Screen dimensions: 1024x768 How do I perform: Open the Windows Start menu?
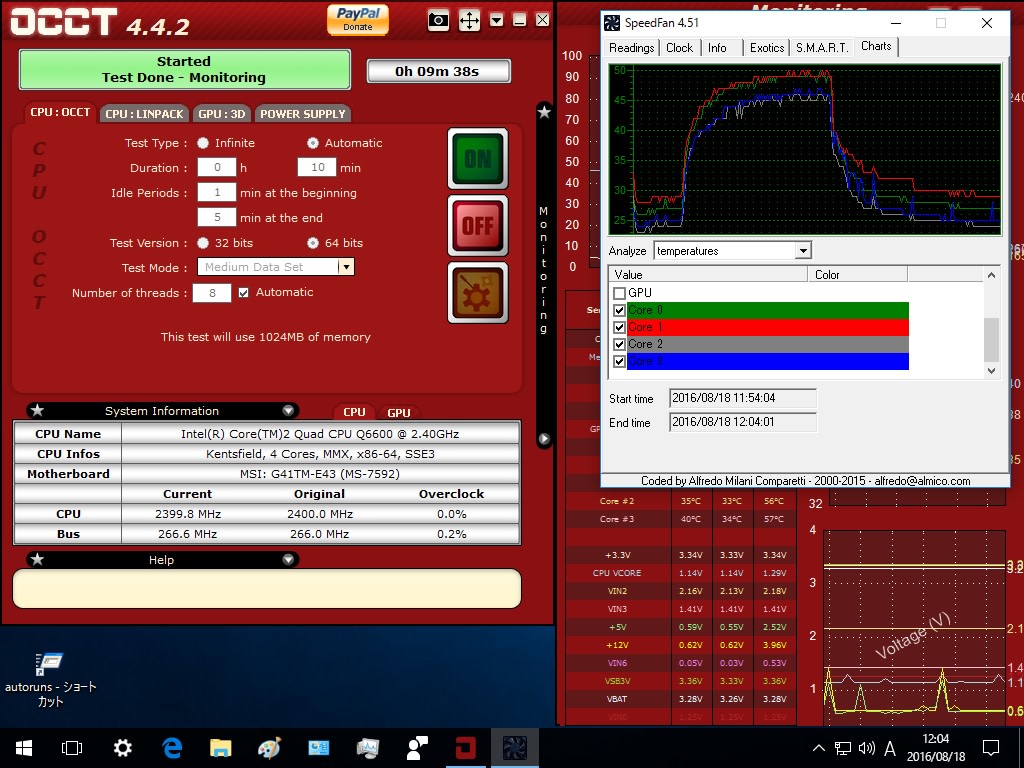(24, 748)
